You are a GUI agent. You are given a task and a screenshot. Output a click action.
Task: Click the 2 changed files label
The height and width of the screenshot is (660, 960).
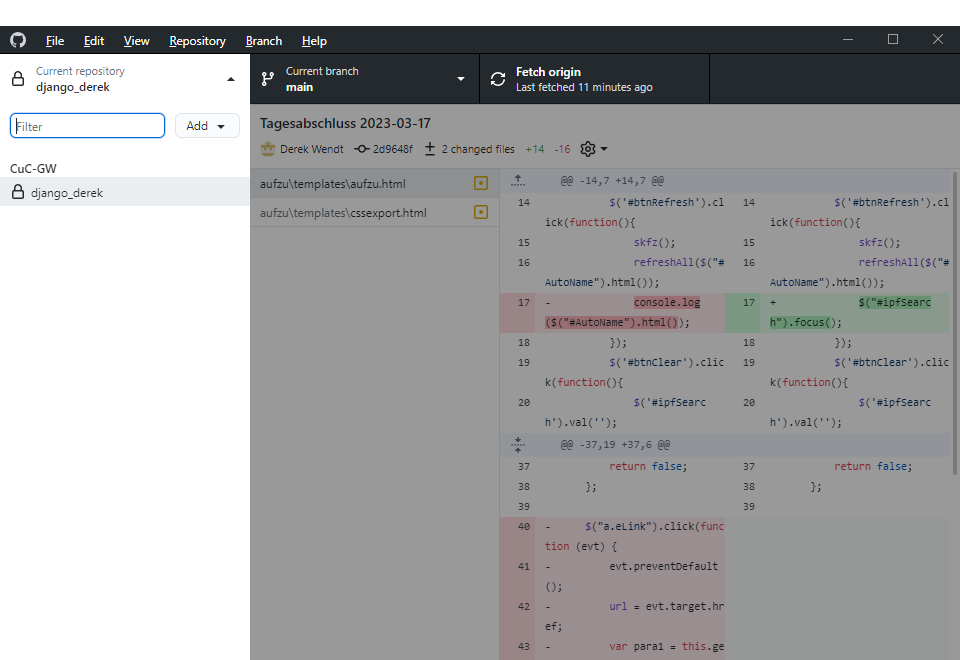(x=478, y=149)
